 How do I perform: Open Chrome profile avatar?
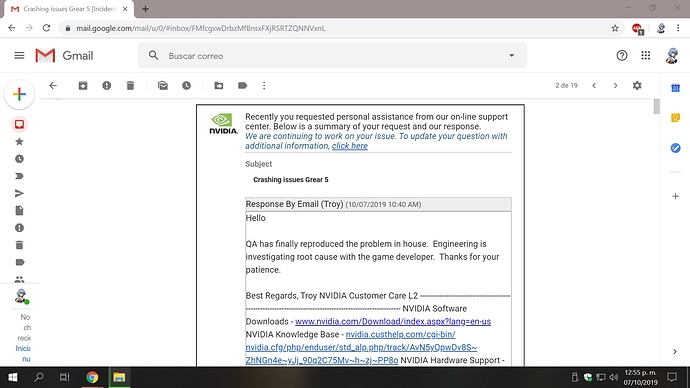pos(661,28)
